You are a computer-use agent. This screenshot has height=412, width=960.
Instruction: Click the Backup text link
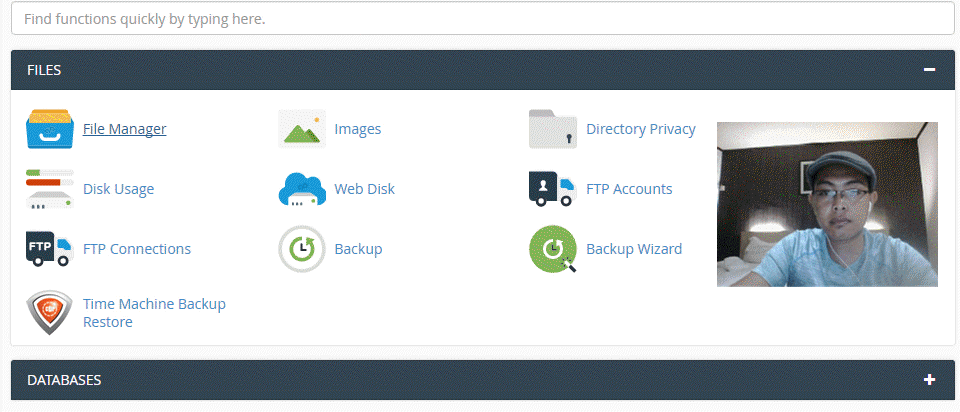click(x=358, y=249)
